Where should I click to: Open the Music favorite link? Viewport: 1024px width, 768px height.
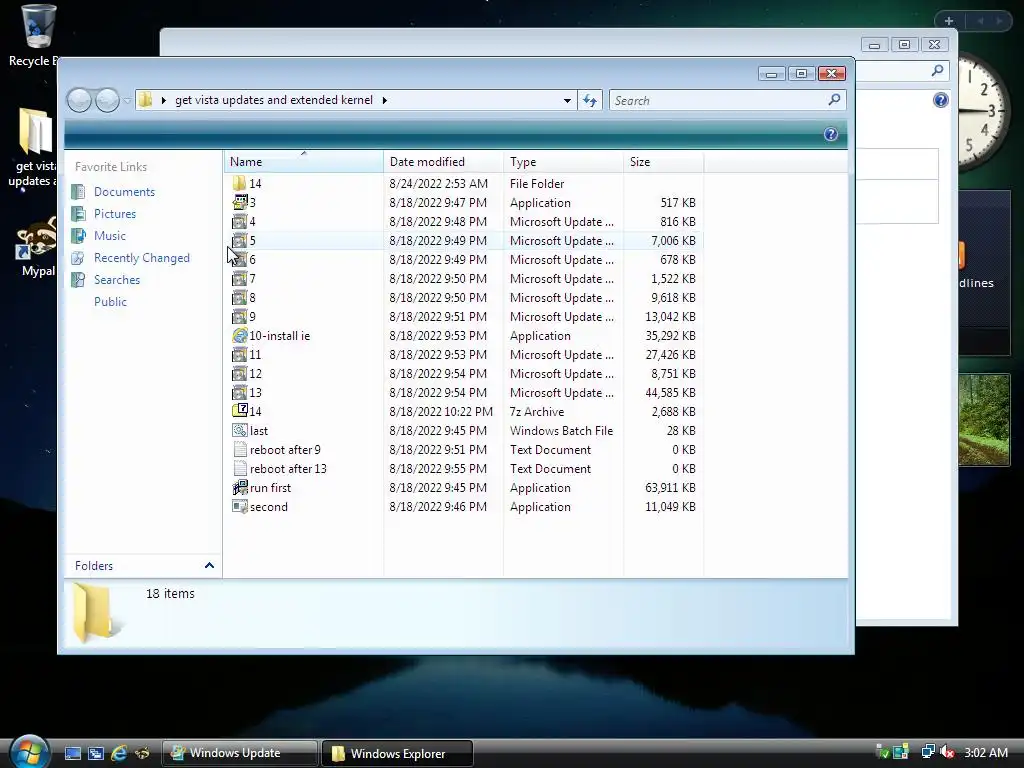coord(110,236)
